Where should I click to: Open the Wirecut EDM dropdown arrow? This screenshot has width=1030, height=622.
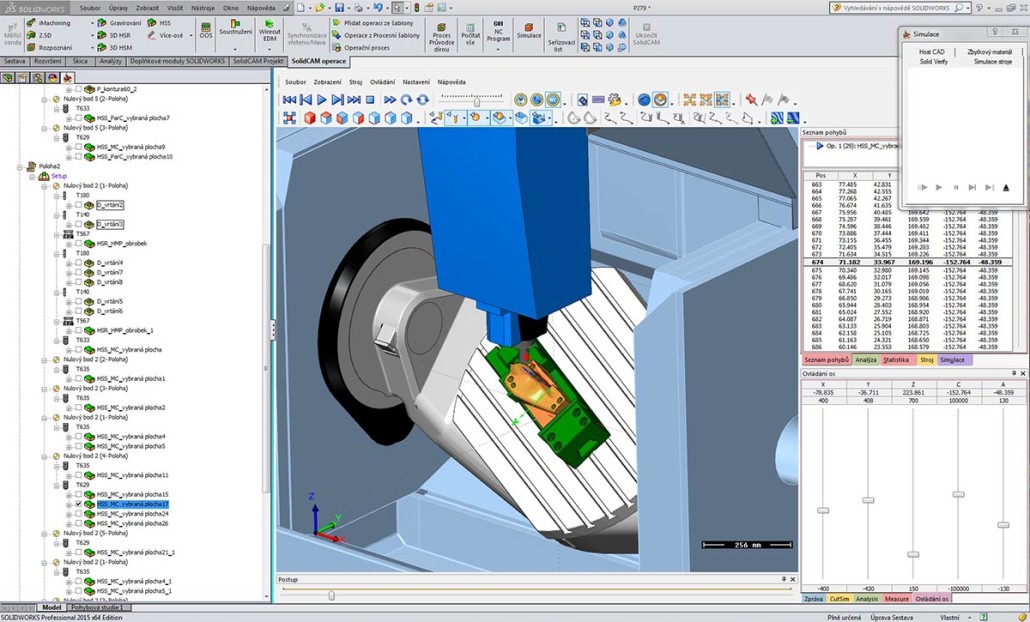click(x=269, y=49)
